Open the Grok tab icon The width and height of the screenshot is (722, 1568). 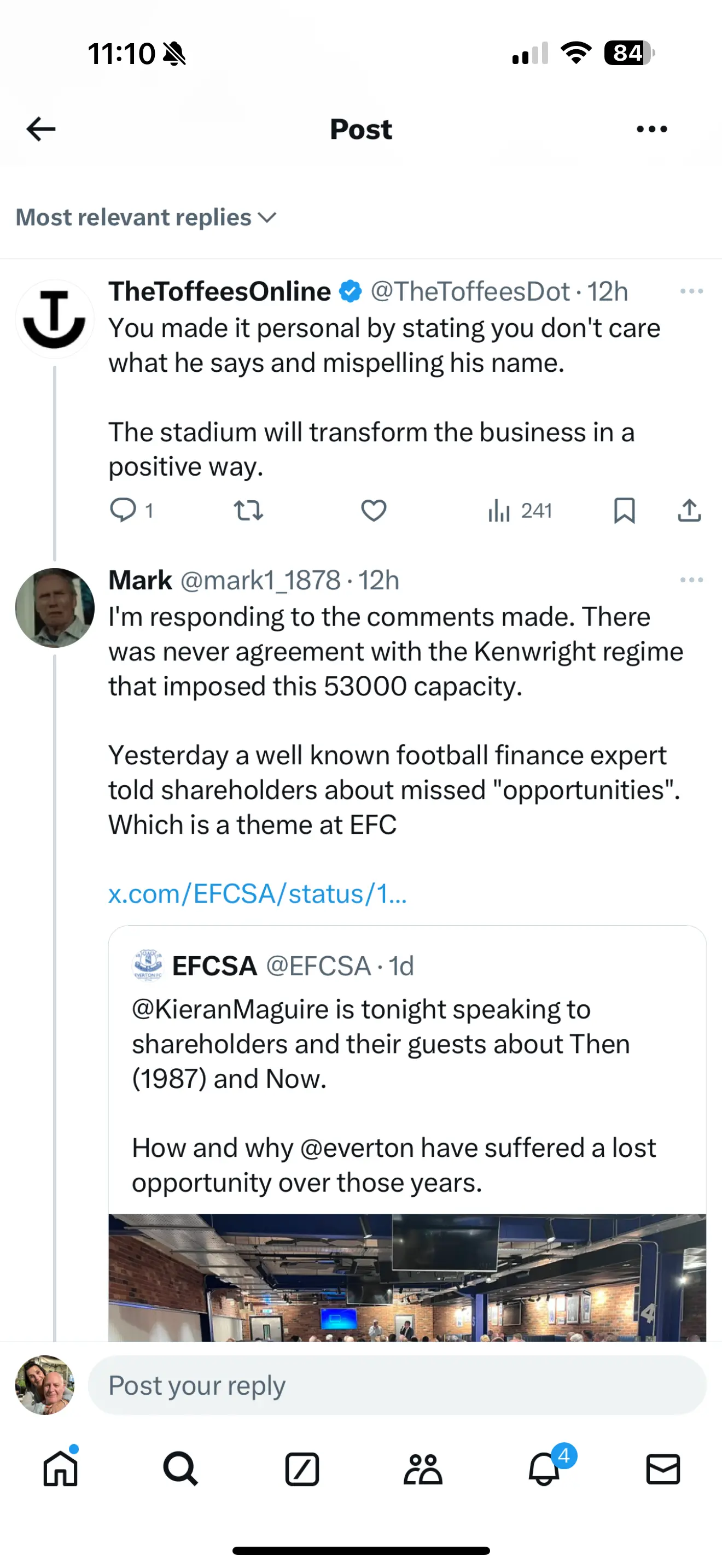[302, 1470]
